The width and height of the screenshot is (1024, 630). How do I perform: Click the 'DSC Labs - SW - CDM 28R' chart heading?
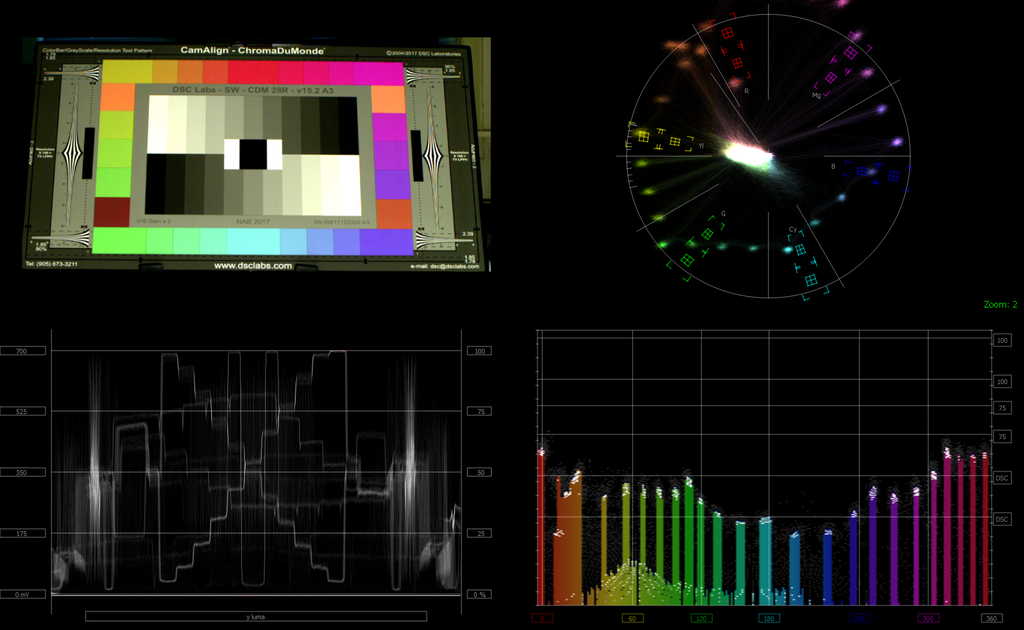pyautogui.click(x=253, y=90)
